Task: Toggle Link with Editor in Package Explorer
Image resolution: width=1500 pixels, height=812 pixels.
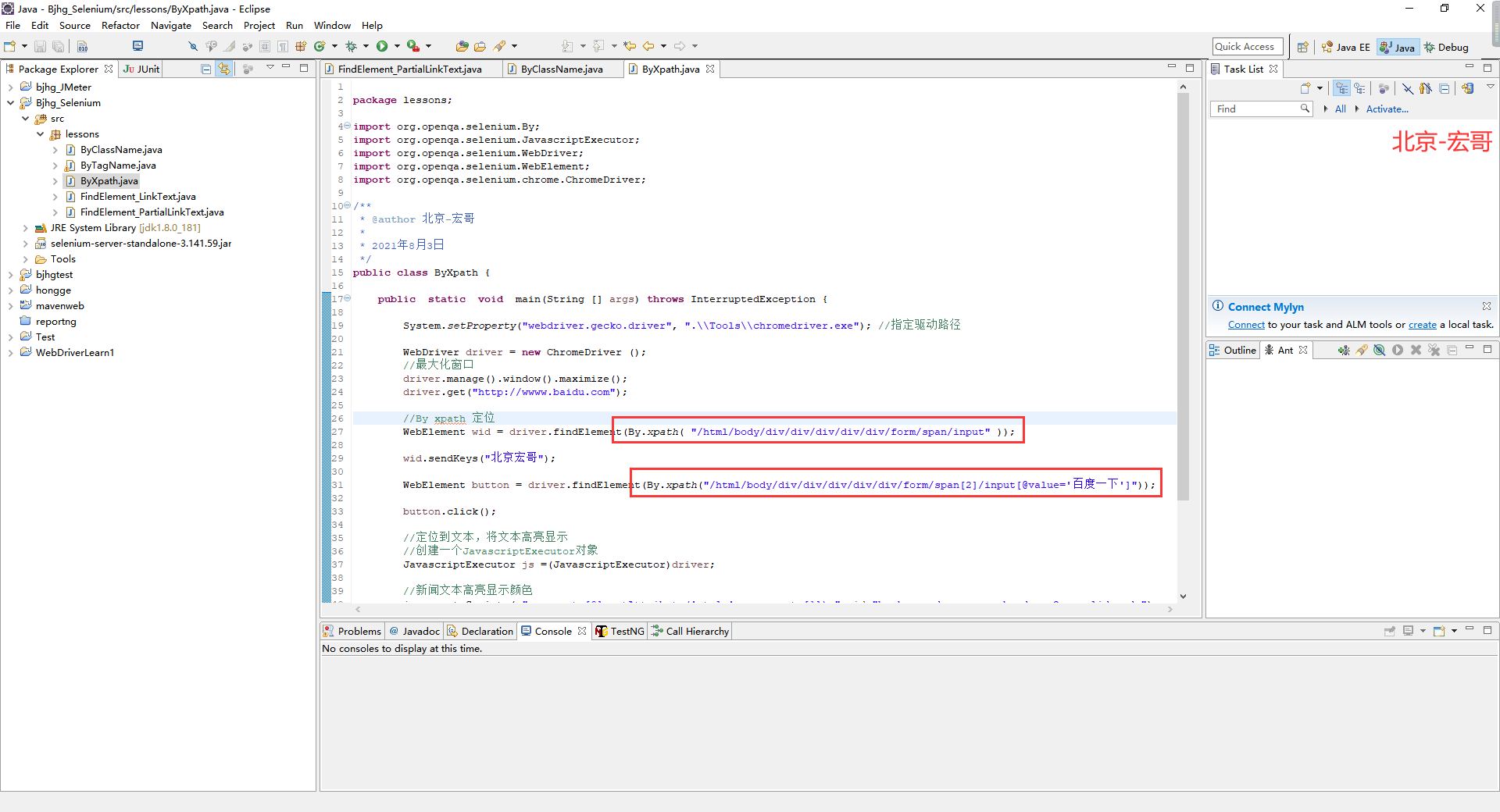Action: point(224,69)
